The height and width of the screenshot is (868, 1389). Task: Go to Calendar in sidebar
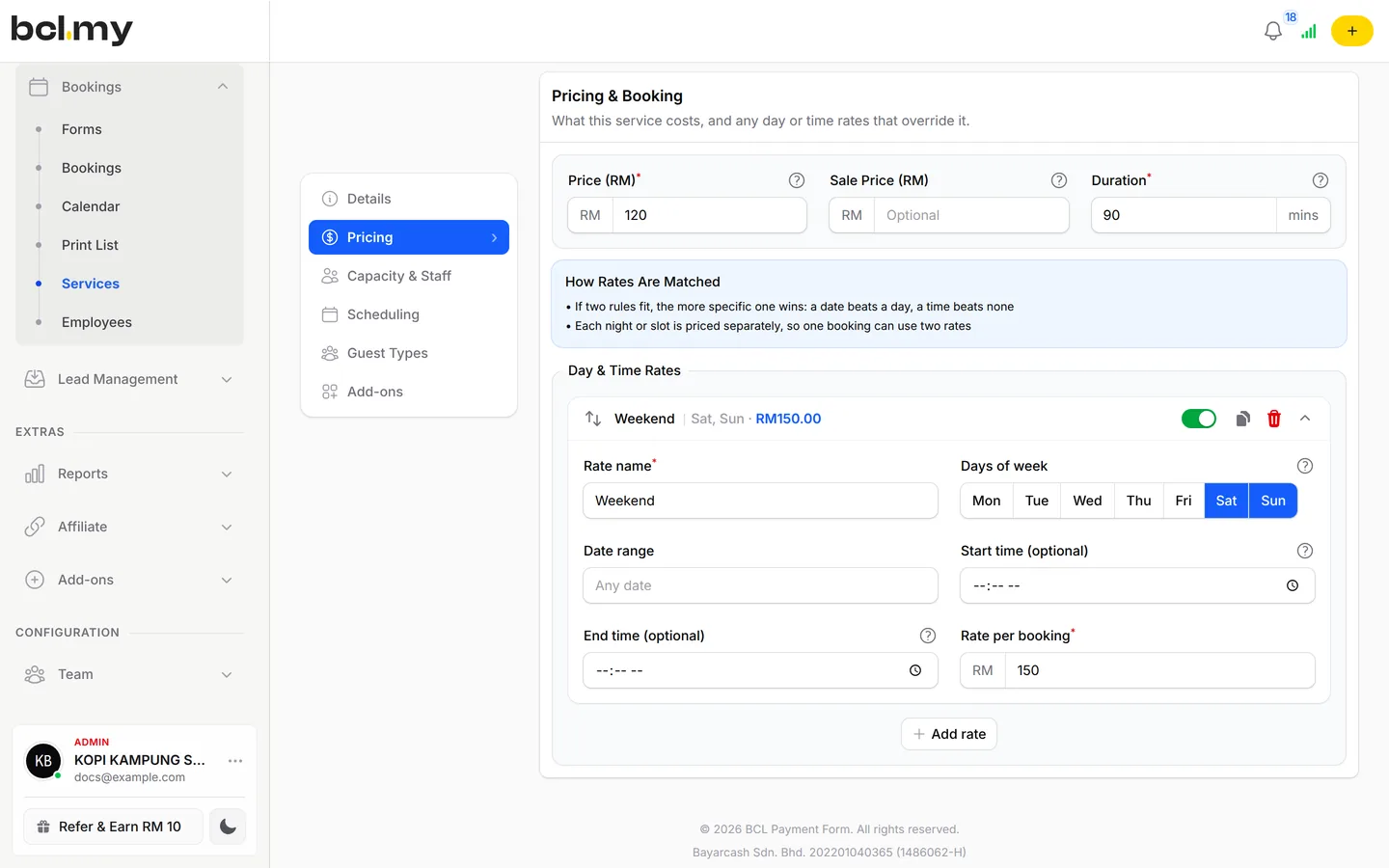tap(91, 206)
